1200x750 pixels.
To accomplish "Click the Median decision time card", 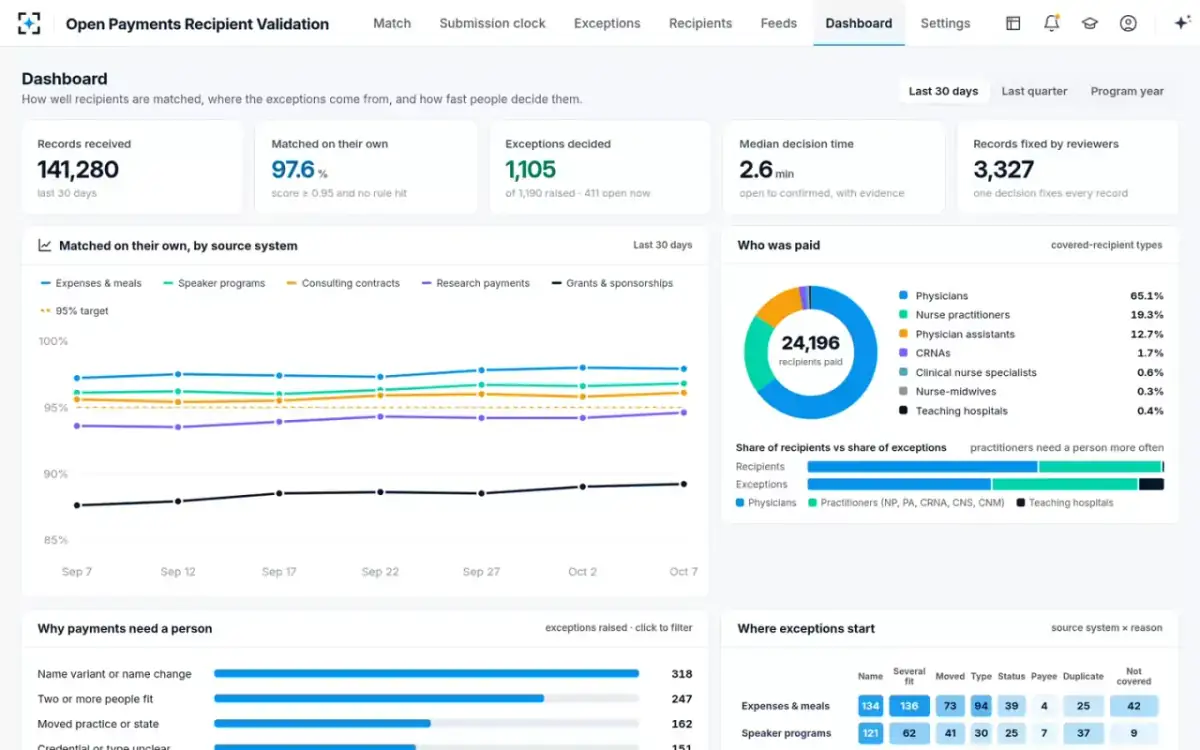I will click(834, 168).
